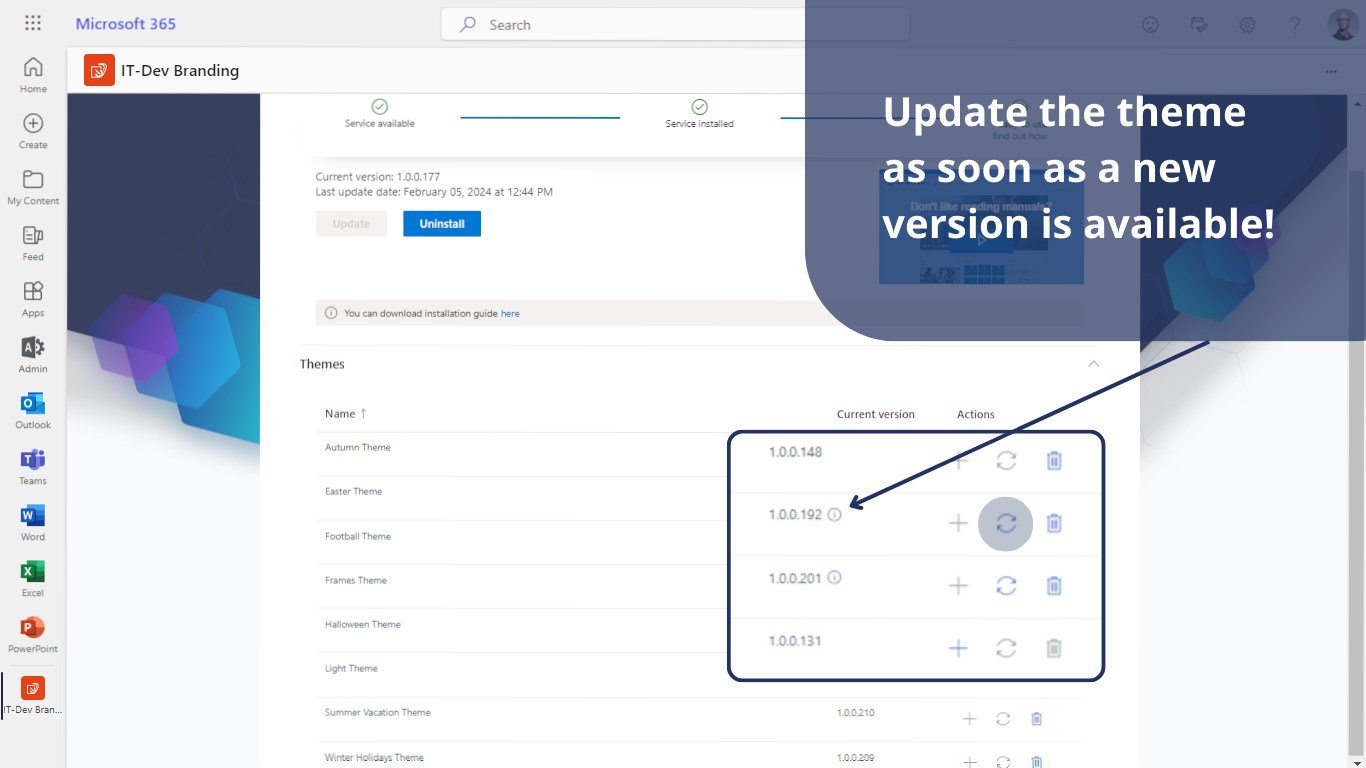Launch Outlook from the sidebar
This screenshot has width=1366, height=768.
click(x=33, y=411)
